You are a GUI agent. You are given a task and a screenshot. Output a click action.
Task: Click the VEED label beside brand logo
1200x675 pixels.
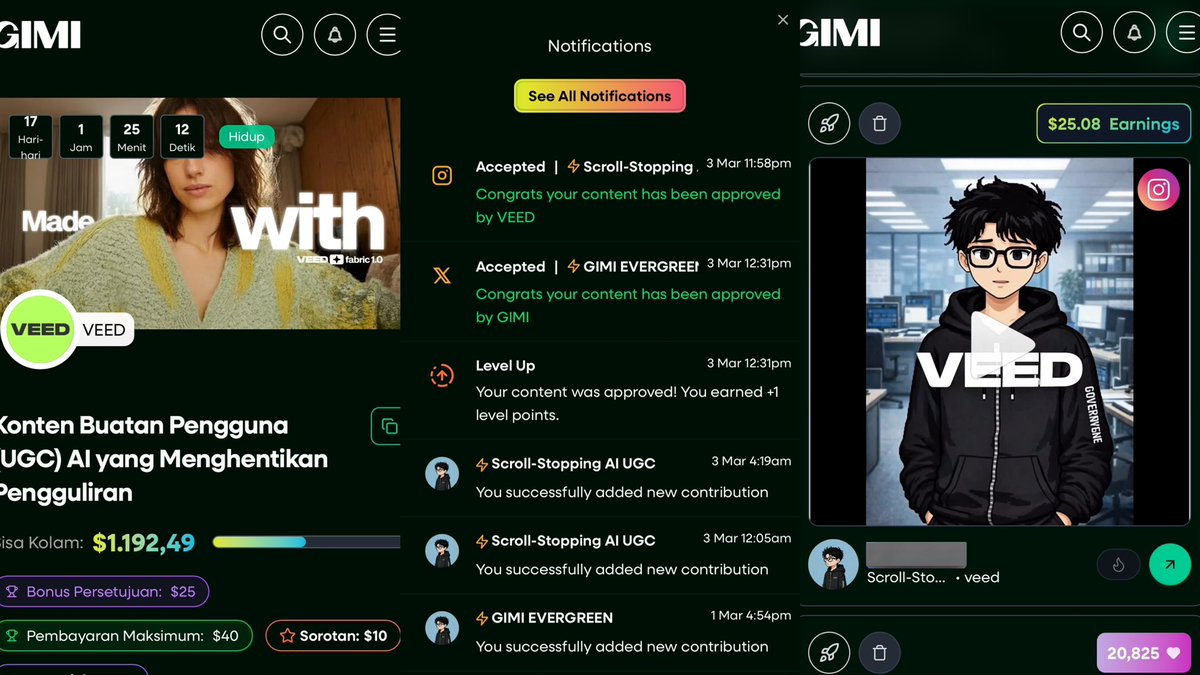click(104, 330)
